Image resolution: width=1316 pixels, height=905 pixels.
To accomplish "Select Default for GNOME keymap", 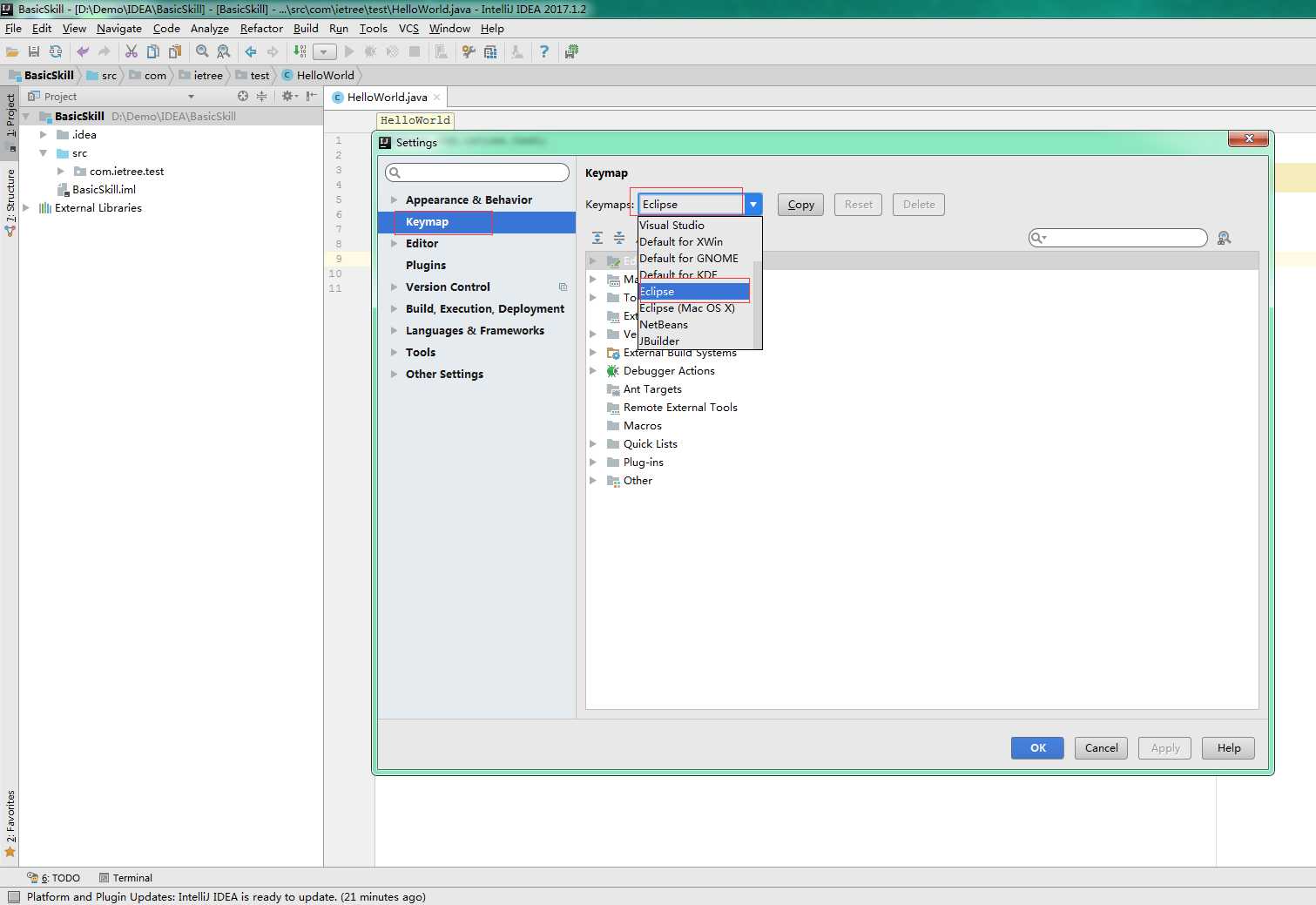I will coord(694,259).
